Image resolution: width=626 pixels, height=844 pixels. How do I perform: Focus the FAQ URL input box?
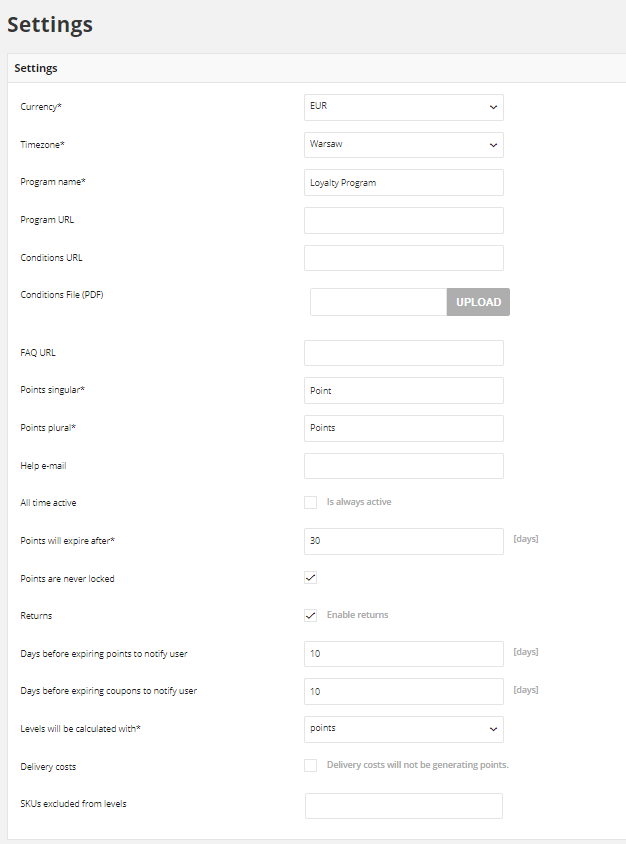tap(404, 353)
